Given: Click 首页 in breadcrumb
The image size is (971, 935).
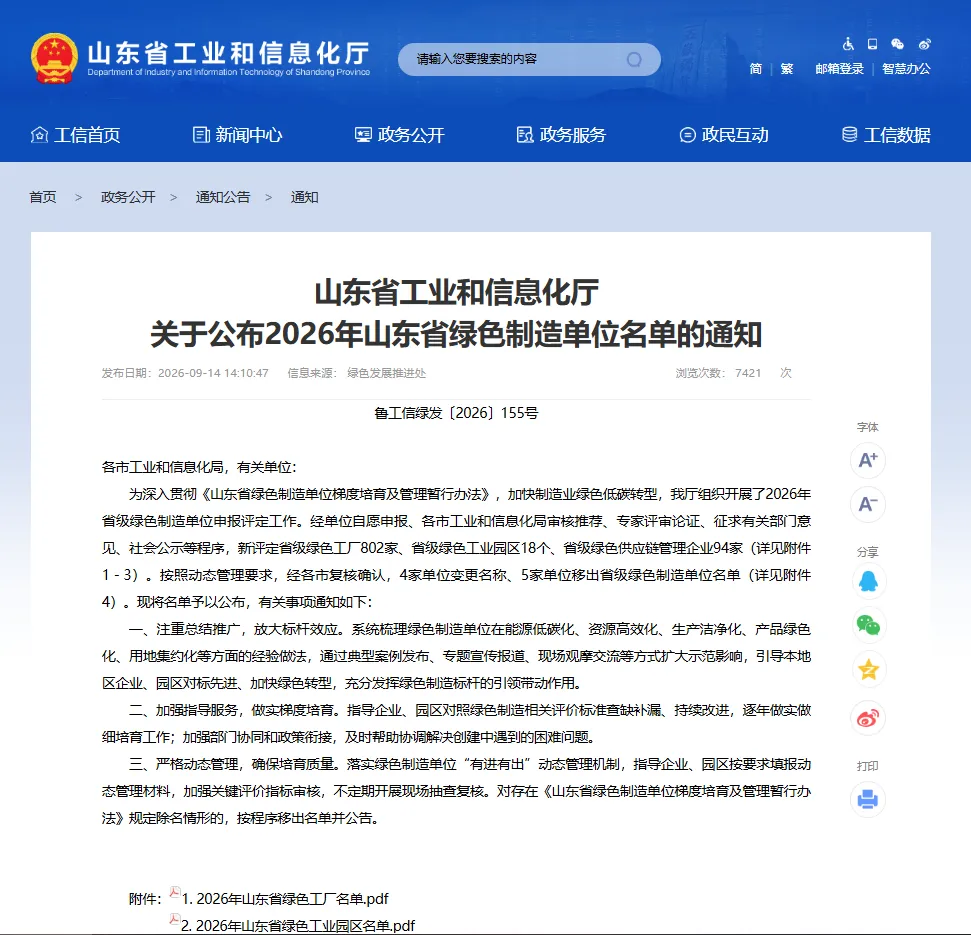Looking at the screenshot, I should coord(43,197).
